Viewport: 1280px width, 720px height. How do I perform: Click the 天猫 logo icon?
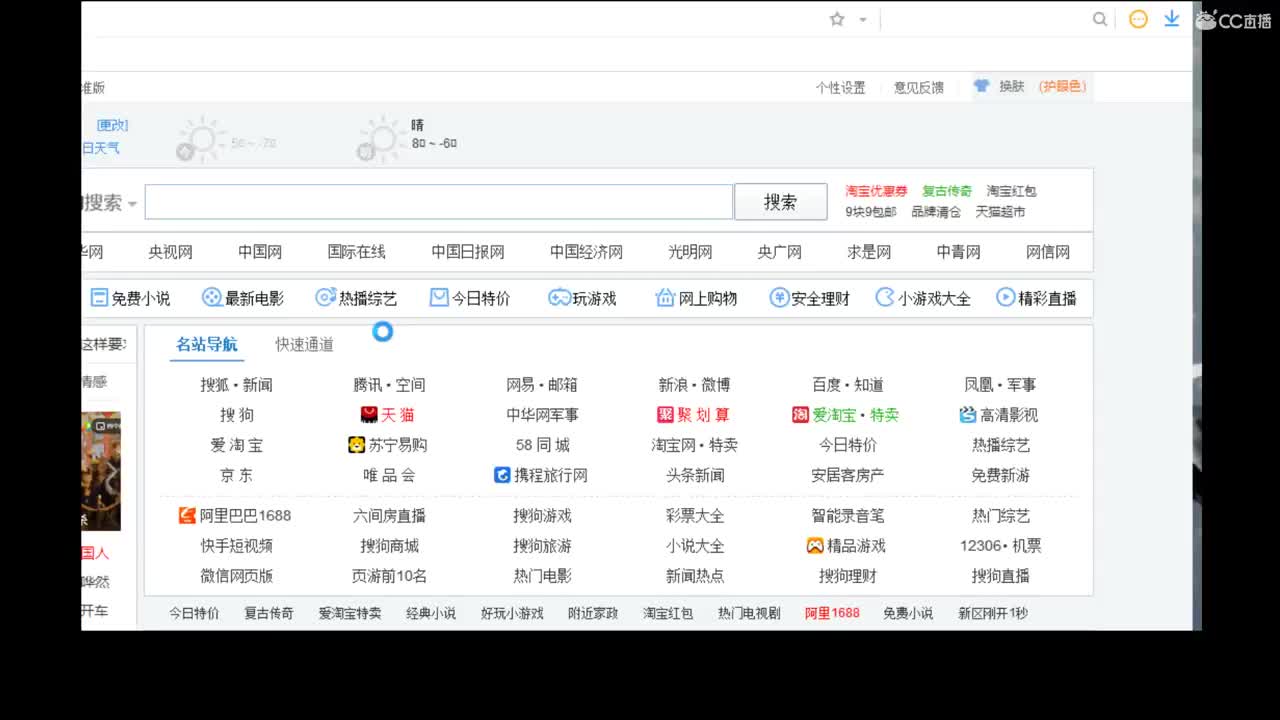(369, 414)
